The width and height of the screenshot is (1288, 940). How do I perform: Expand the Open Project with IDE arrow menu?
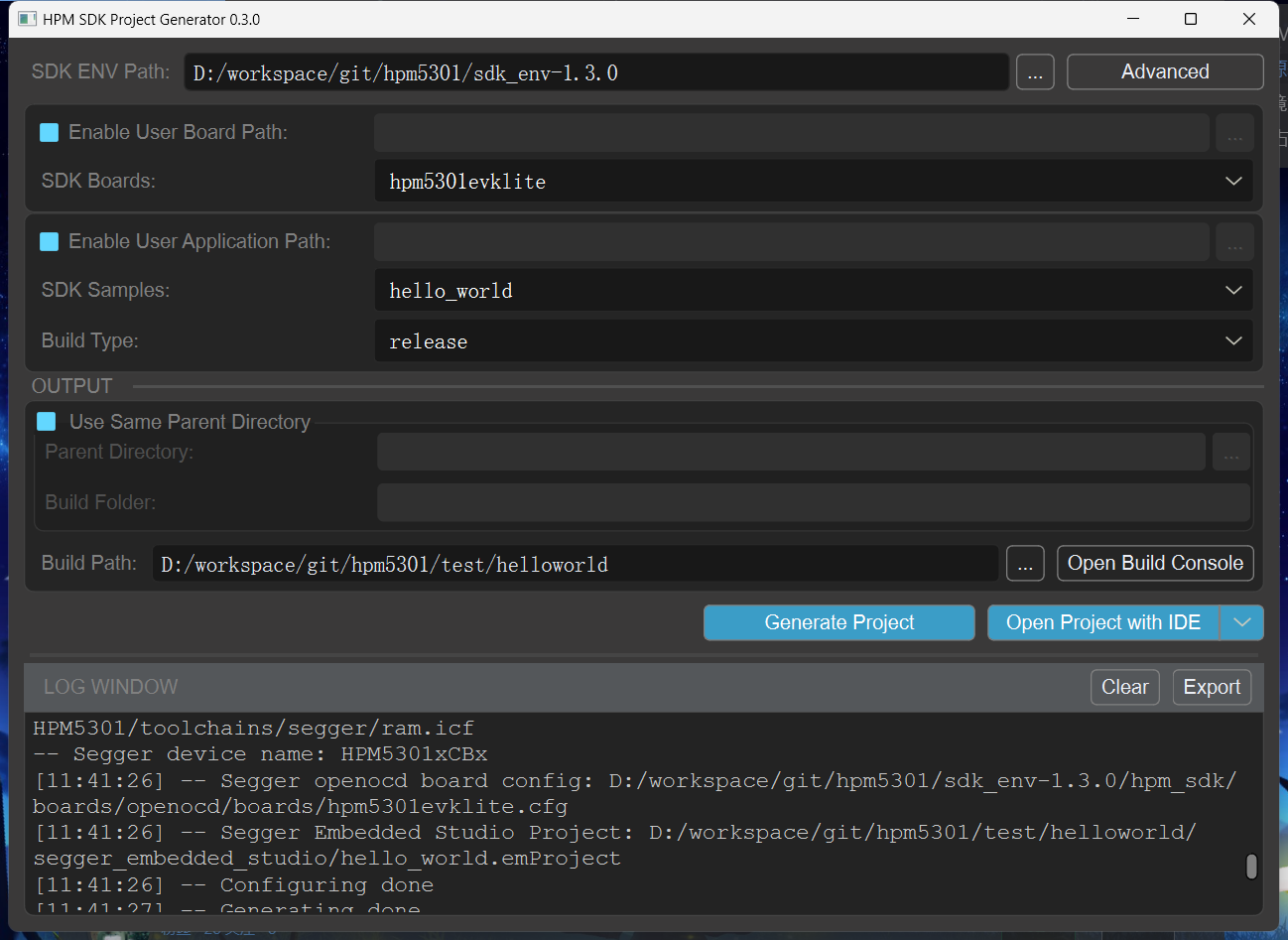pos(1241,622)
